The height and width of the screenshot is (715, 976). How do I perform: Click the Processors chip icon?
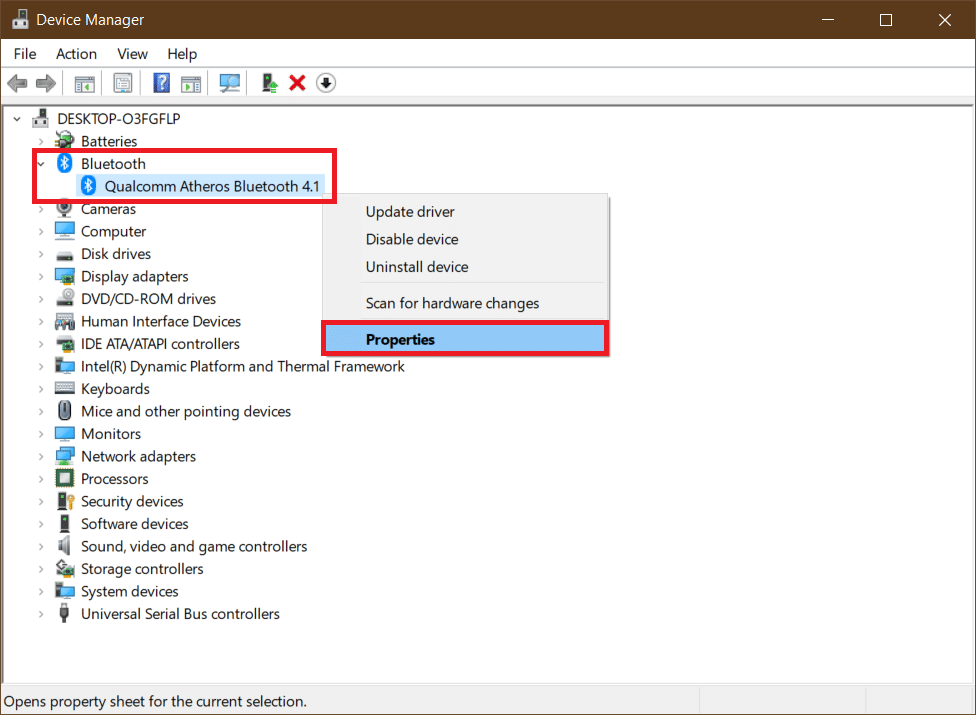point(65,479)
